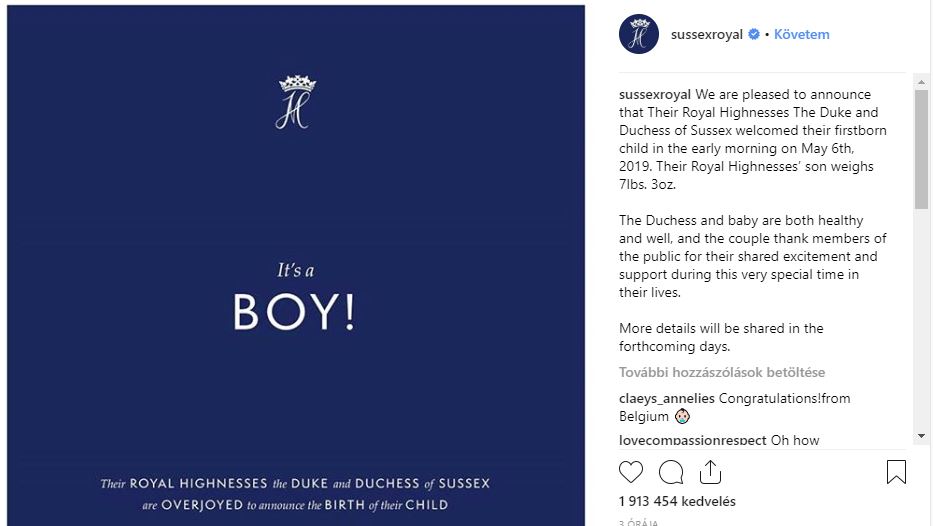Open claeys_annelies commenter profile
Viewport: 933px width, 526px height.
(x=666, y=398)
